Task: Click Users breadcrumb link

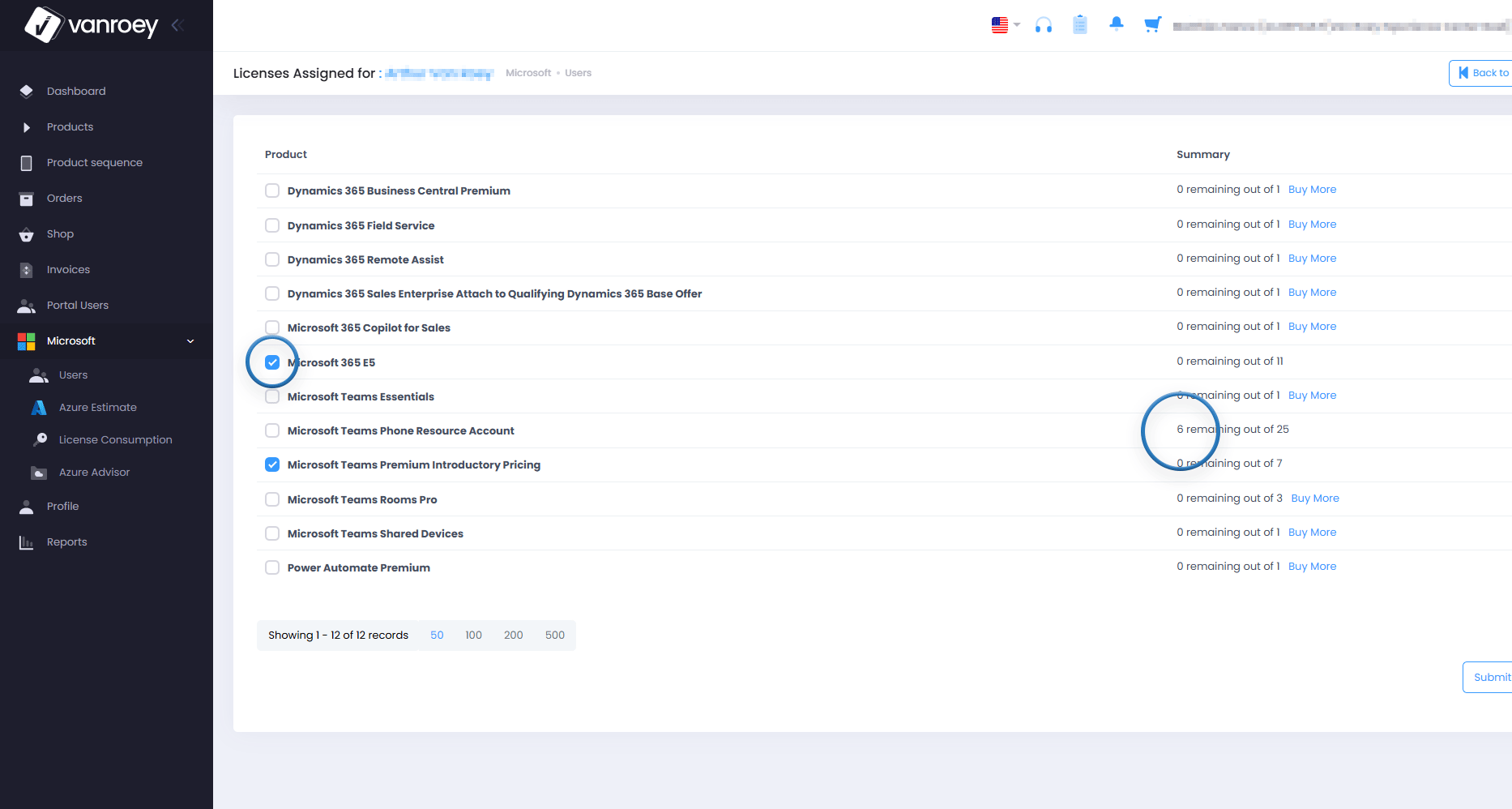Action: click(578, 73)
